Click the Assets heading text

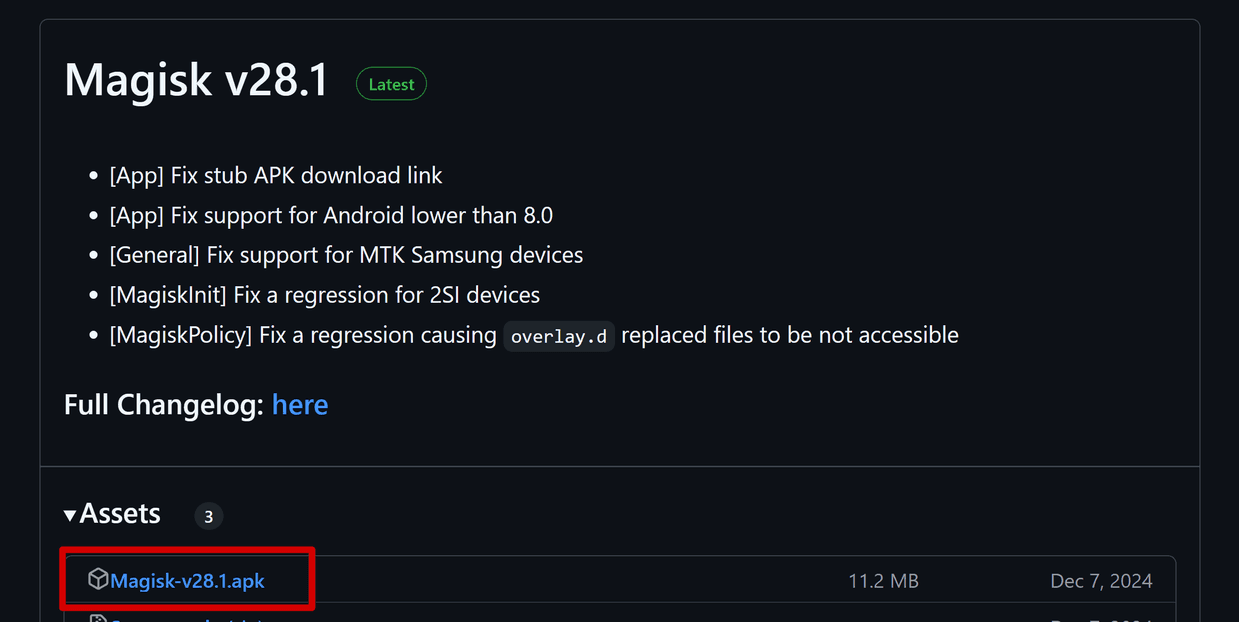120,514
